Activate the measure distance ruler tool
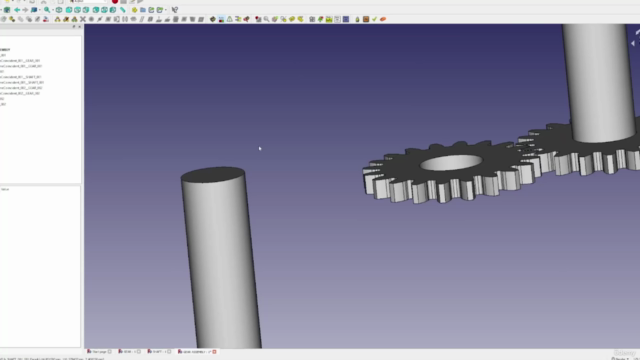 point(122,10)
